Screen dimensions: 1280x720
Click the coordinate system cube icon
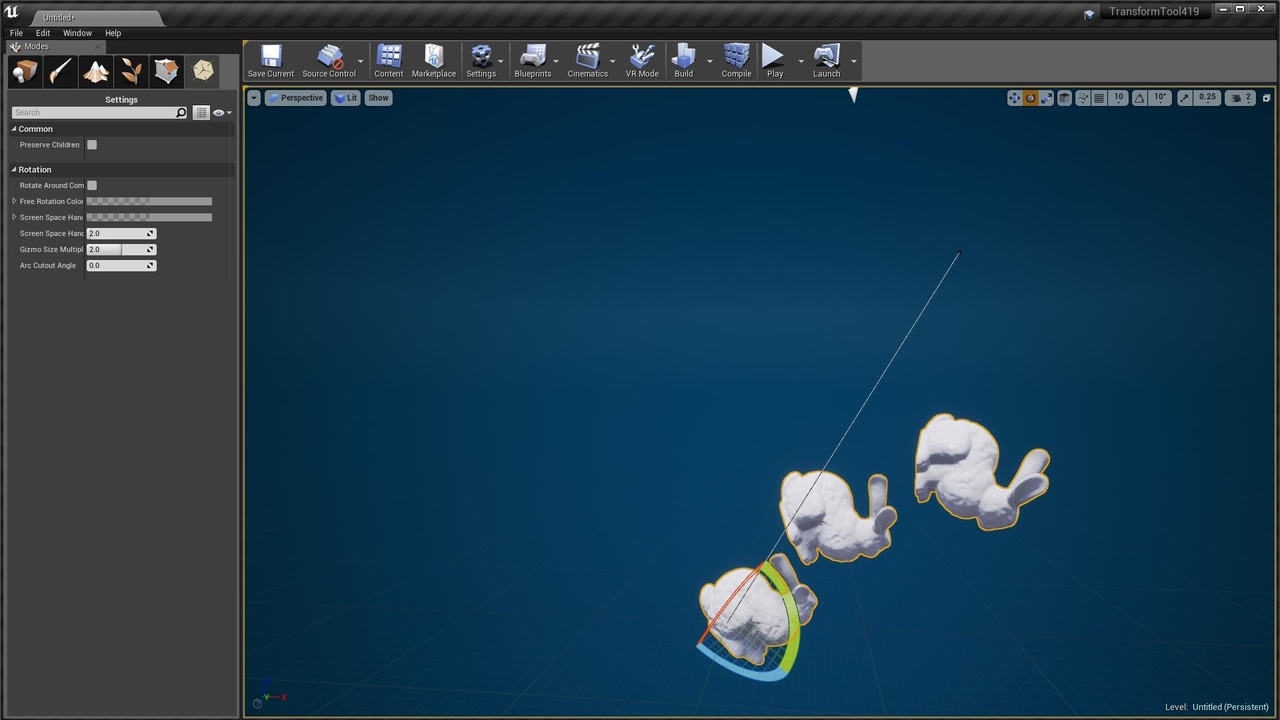tap(1065, 98)
